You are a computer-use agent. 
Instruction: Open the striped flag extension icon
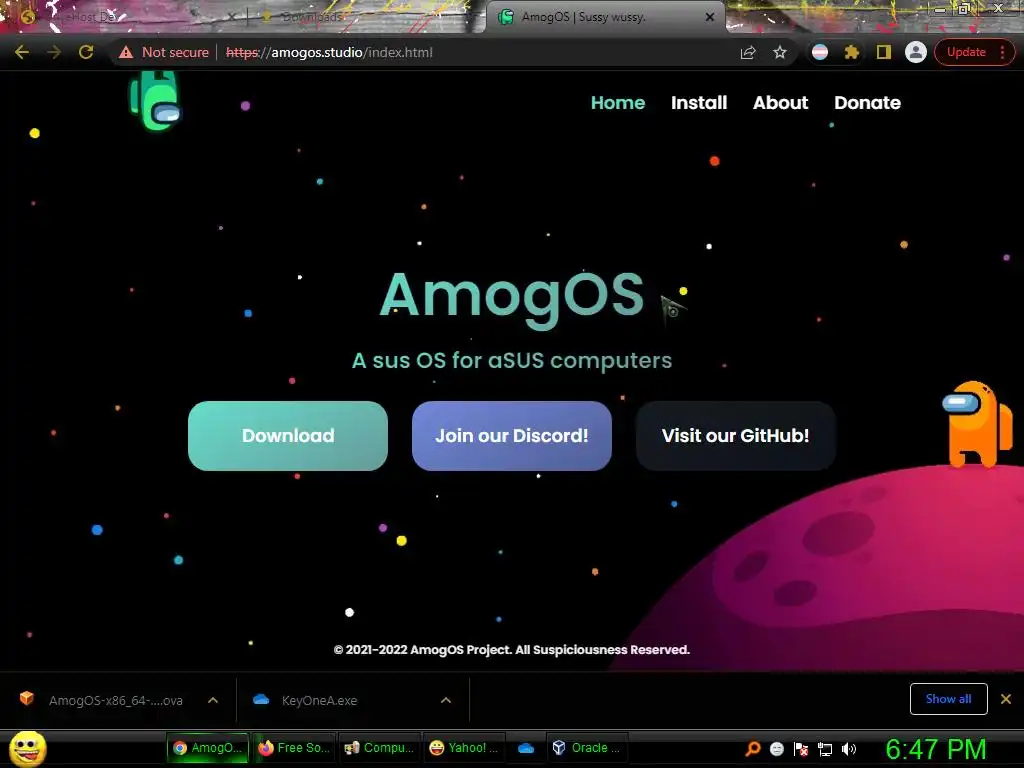(x=820, y=52)
